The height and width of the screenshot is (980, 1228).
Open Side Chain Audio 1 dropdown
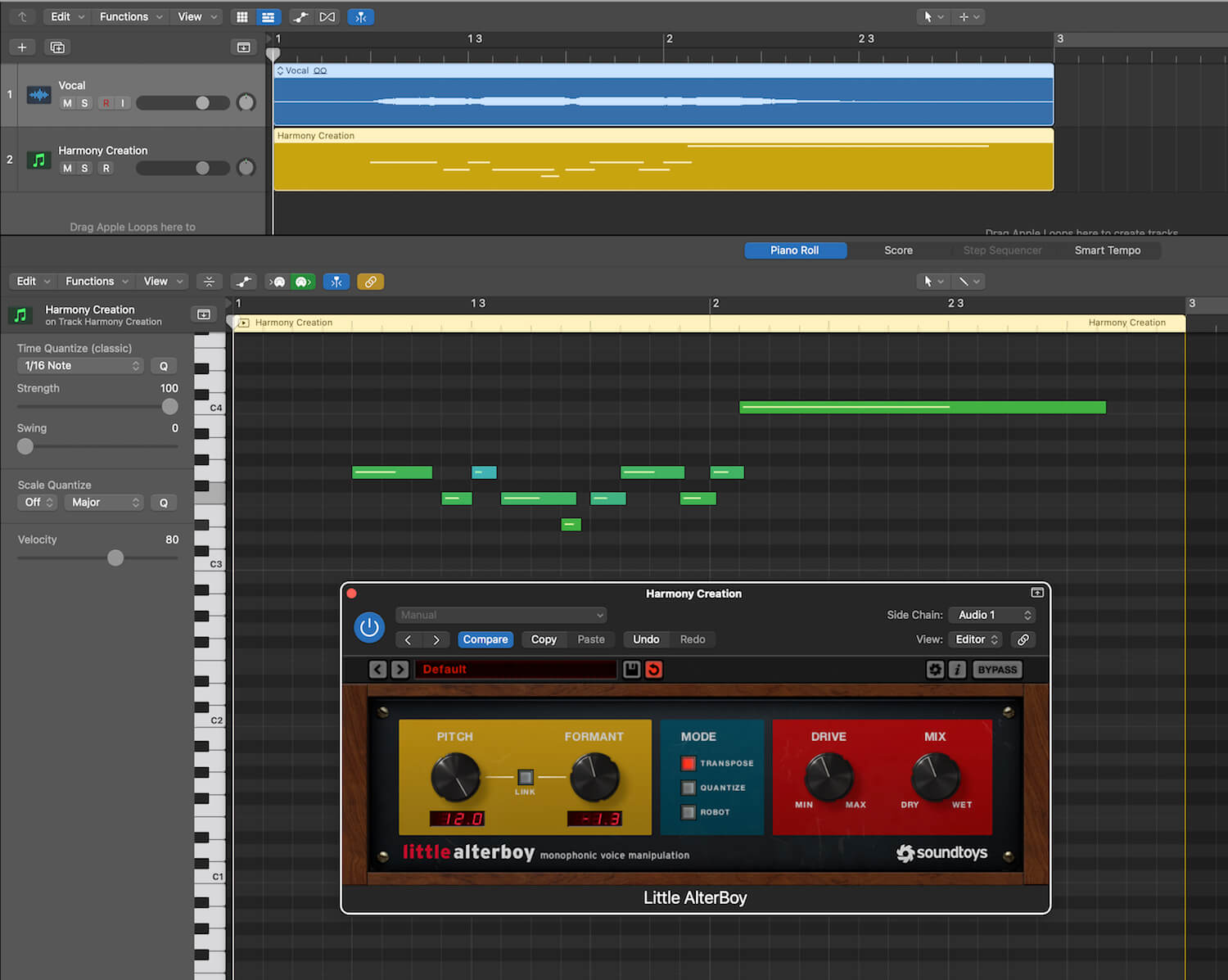coord(993,615)
